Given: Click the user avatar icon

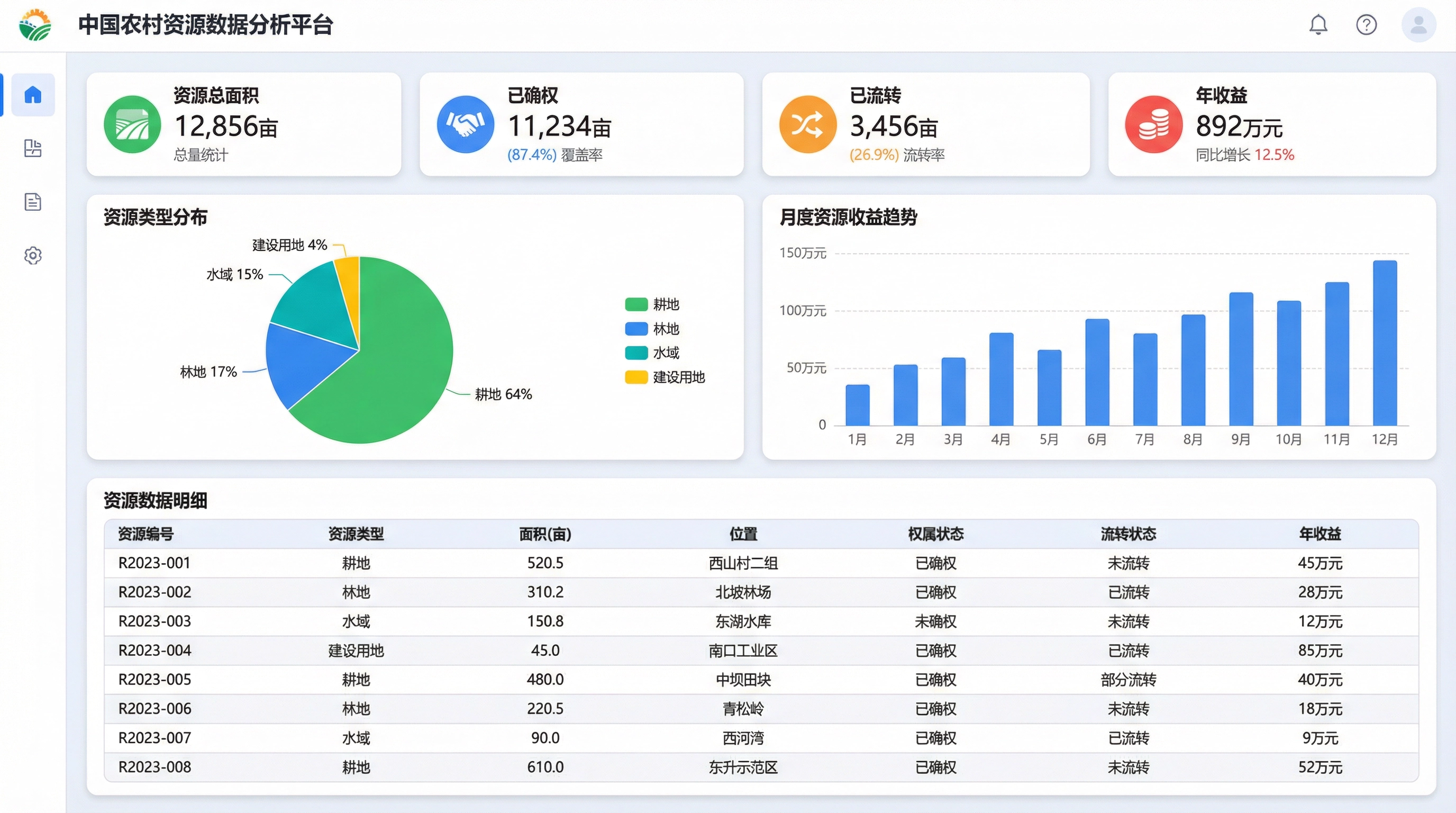Looking at the screenshot, I should (1418, 25).
